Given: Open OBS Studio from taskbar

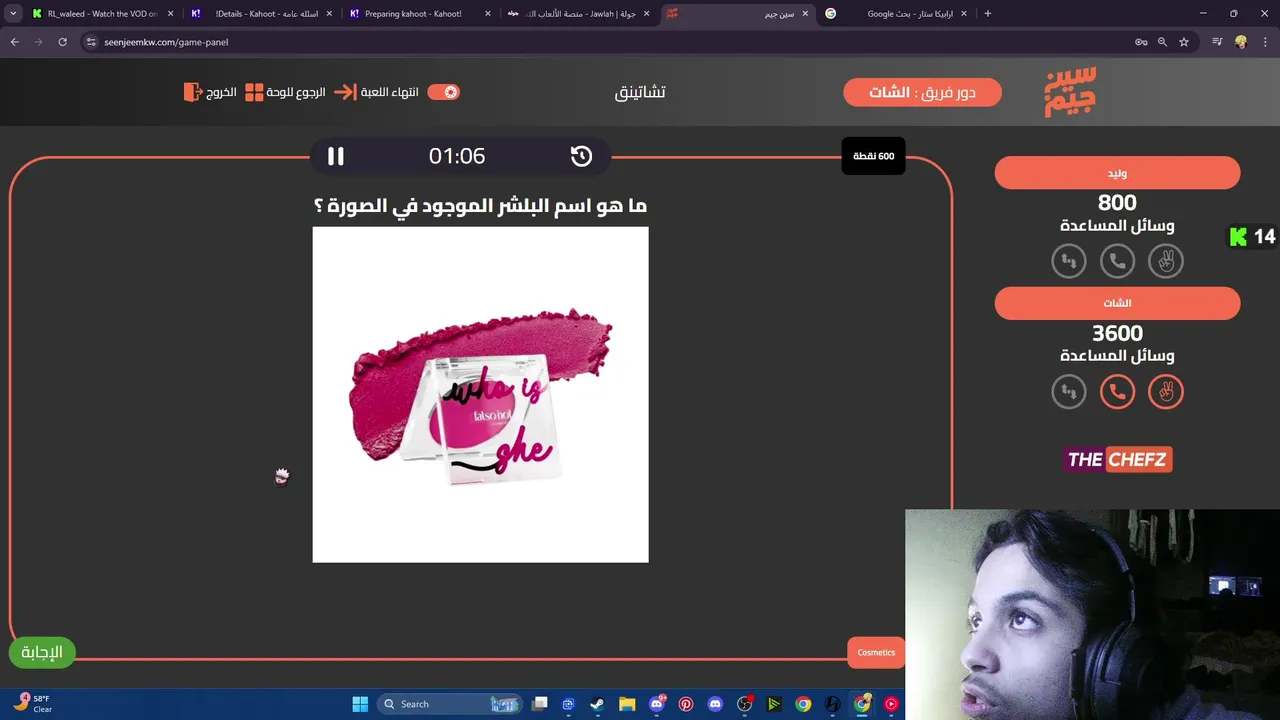Looking at the screenshot, I should [x=744, y=704].
